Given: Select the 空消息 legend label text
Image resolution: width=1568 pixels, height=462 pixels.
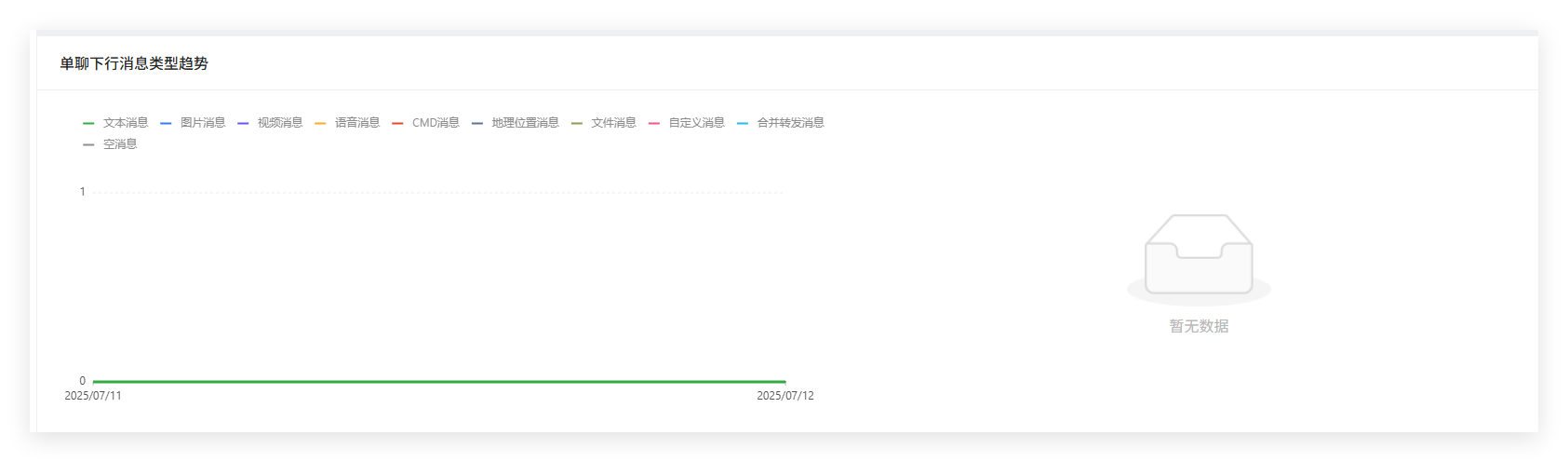Looking at the screenshot, I should [x=120, y=144].
